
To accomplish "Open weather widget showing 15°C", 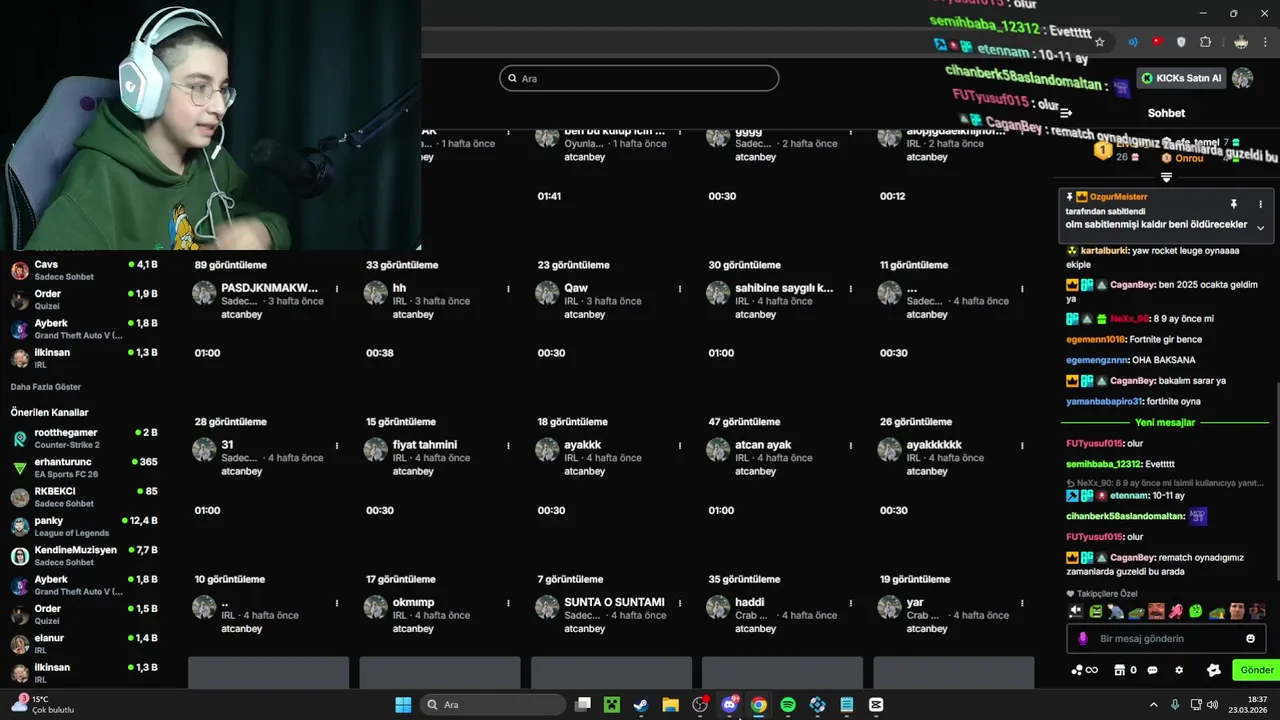I will [43, 705].
